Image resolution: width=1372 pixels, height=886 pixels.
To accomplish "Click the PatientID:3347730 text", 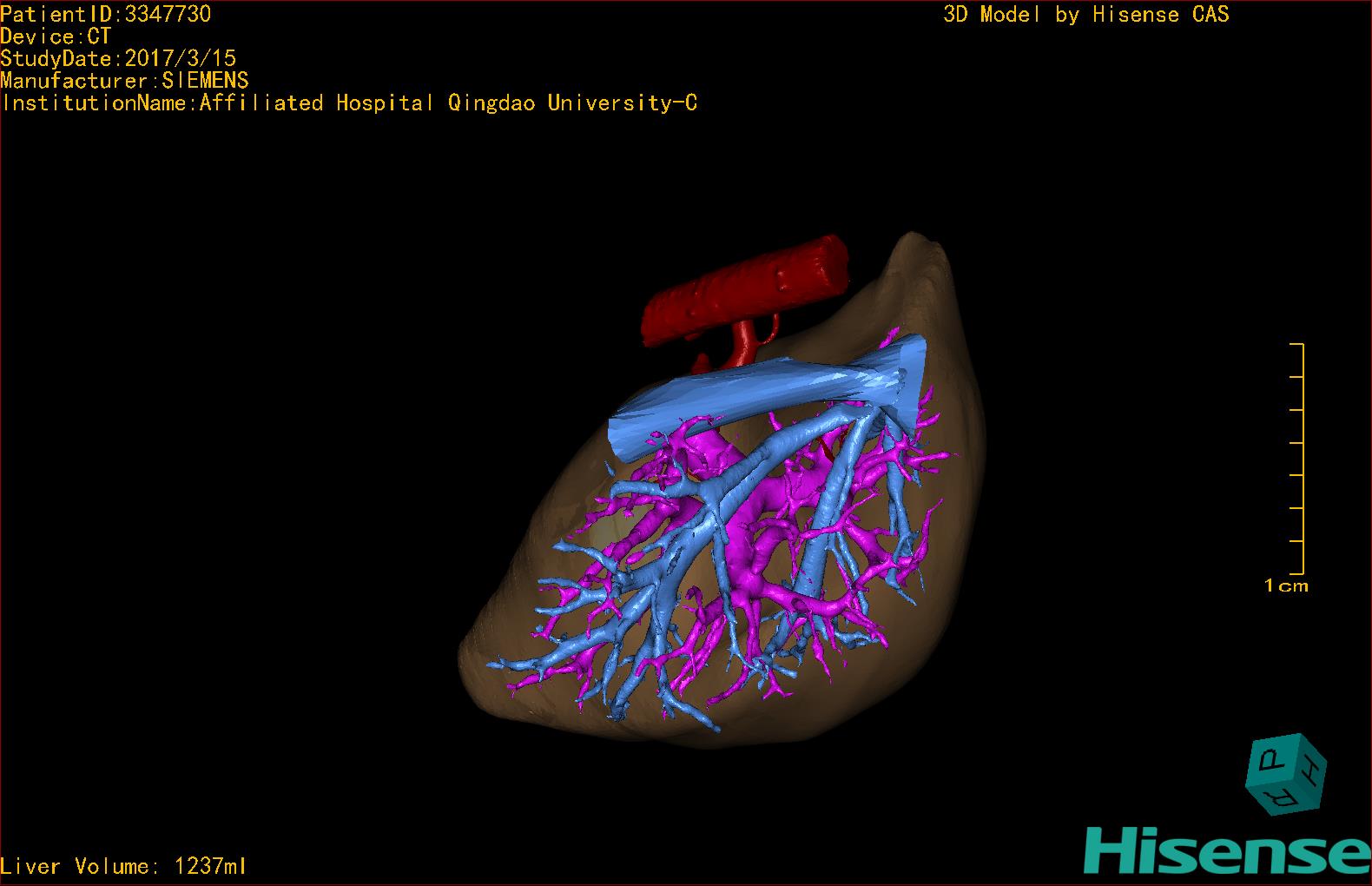I will pos(106,14).
